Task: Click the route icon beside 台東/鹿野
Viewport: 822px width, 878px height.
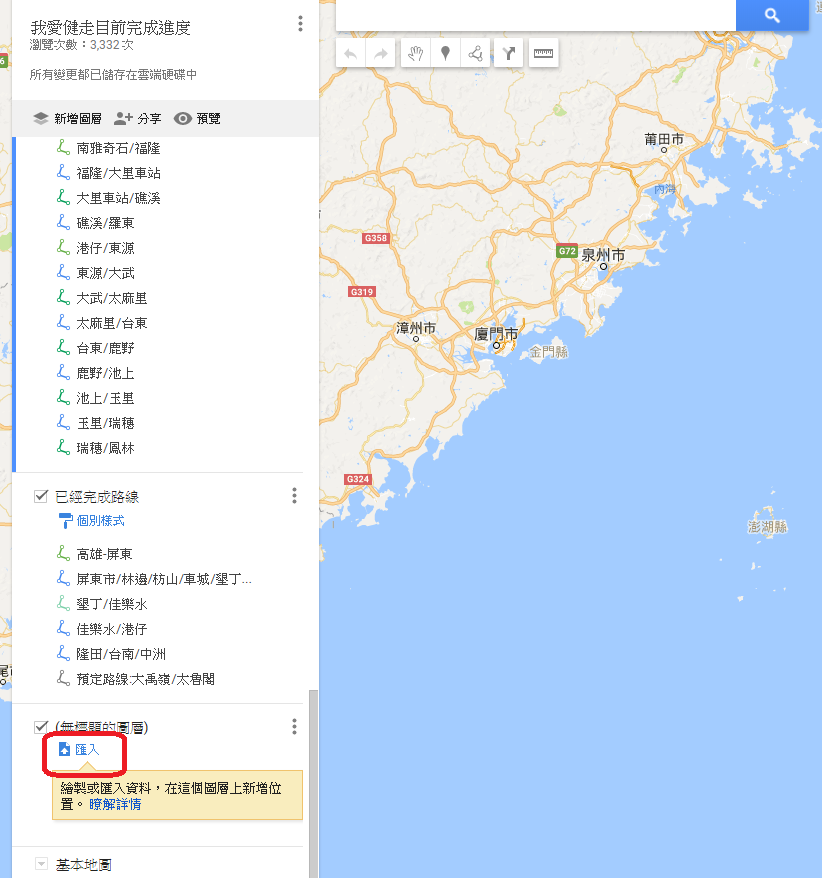Action: 63,348
